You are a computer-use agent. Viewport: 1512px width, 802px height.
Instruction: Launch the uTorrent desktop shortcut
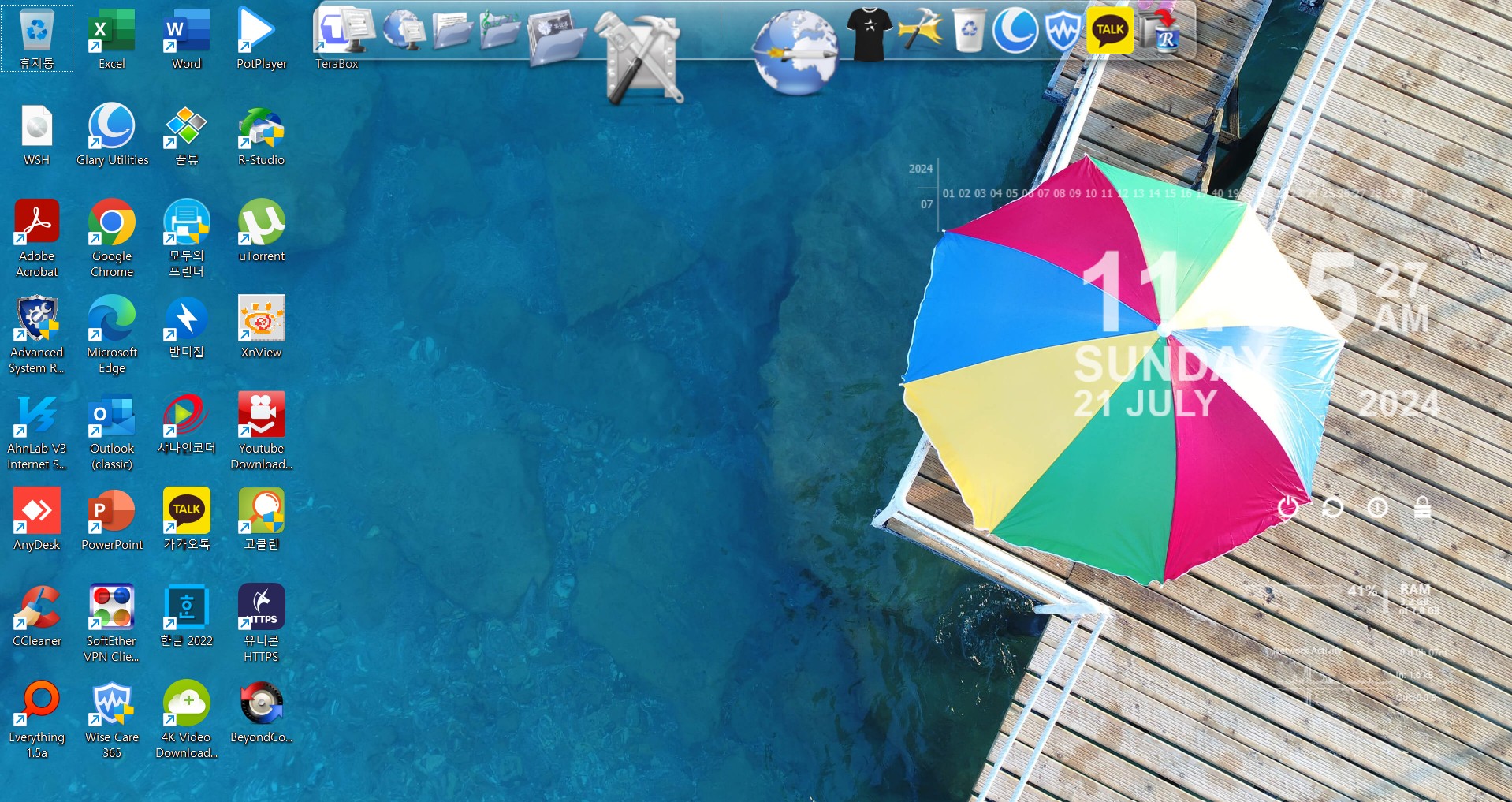(262, 230)
